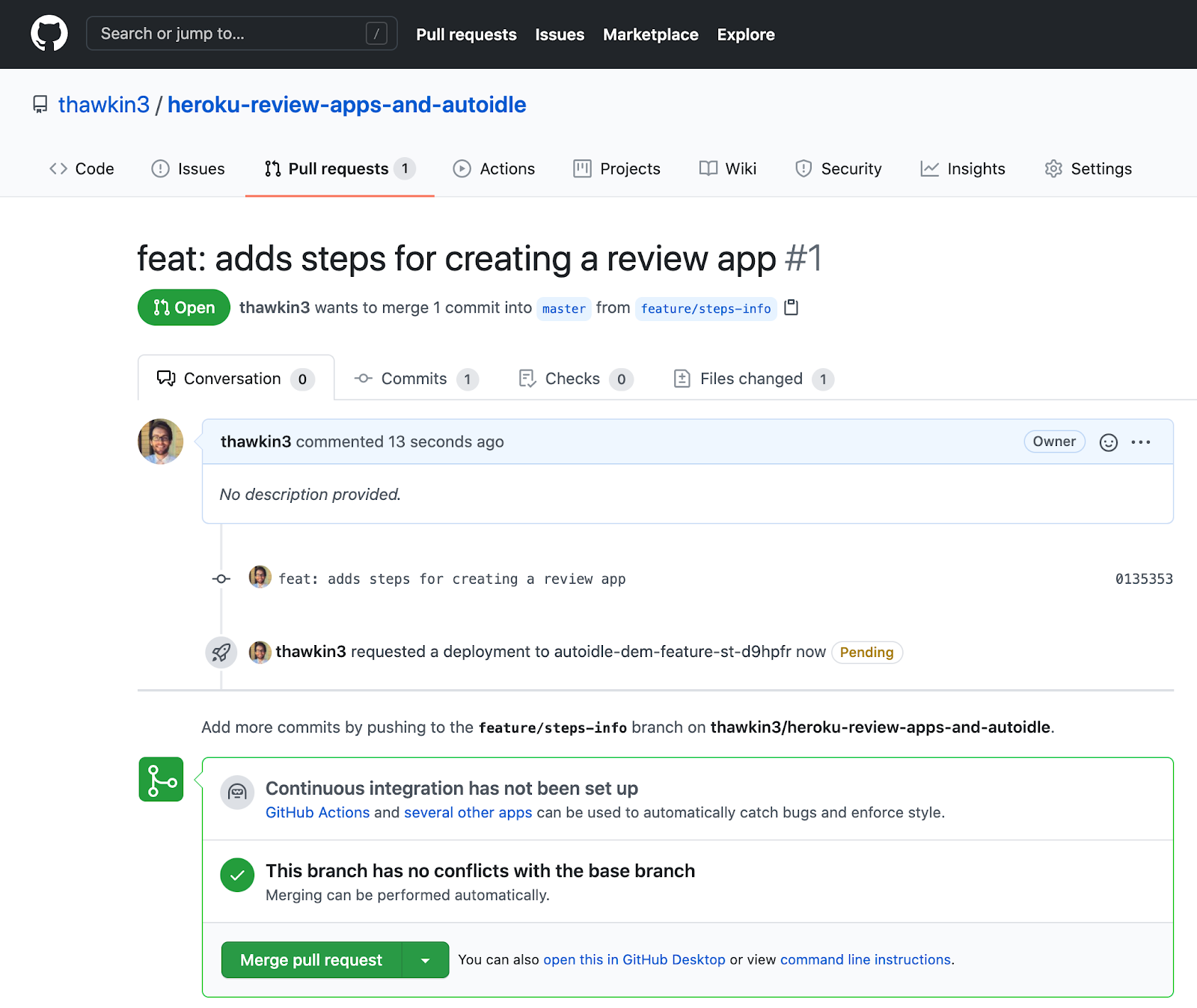Click thawkin3 profile avatar beside comment

(x=161, y=442)
